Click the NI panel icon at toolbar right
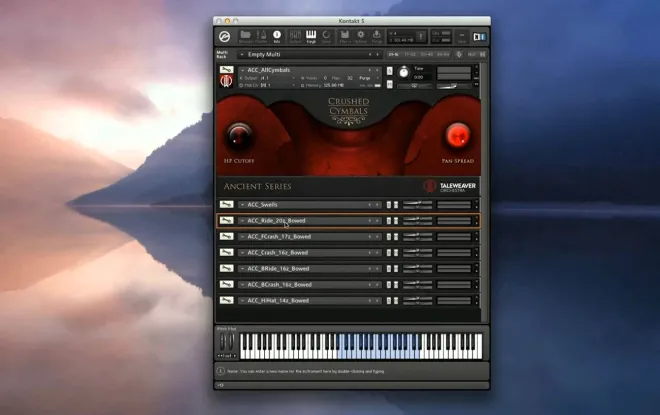 [479, 37]
